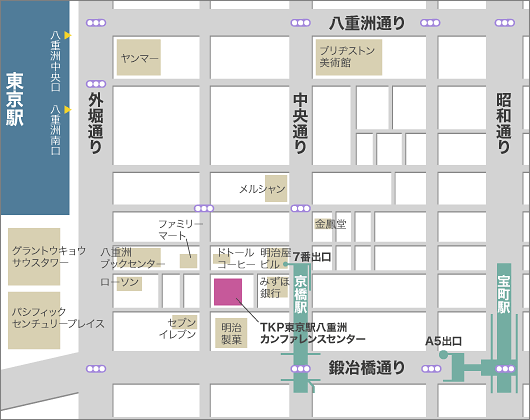Click traffic signal at 昭和通り and 八重洲通り crossing
The image size is (530, 420).
(x=505, y=23)
